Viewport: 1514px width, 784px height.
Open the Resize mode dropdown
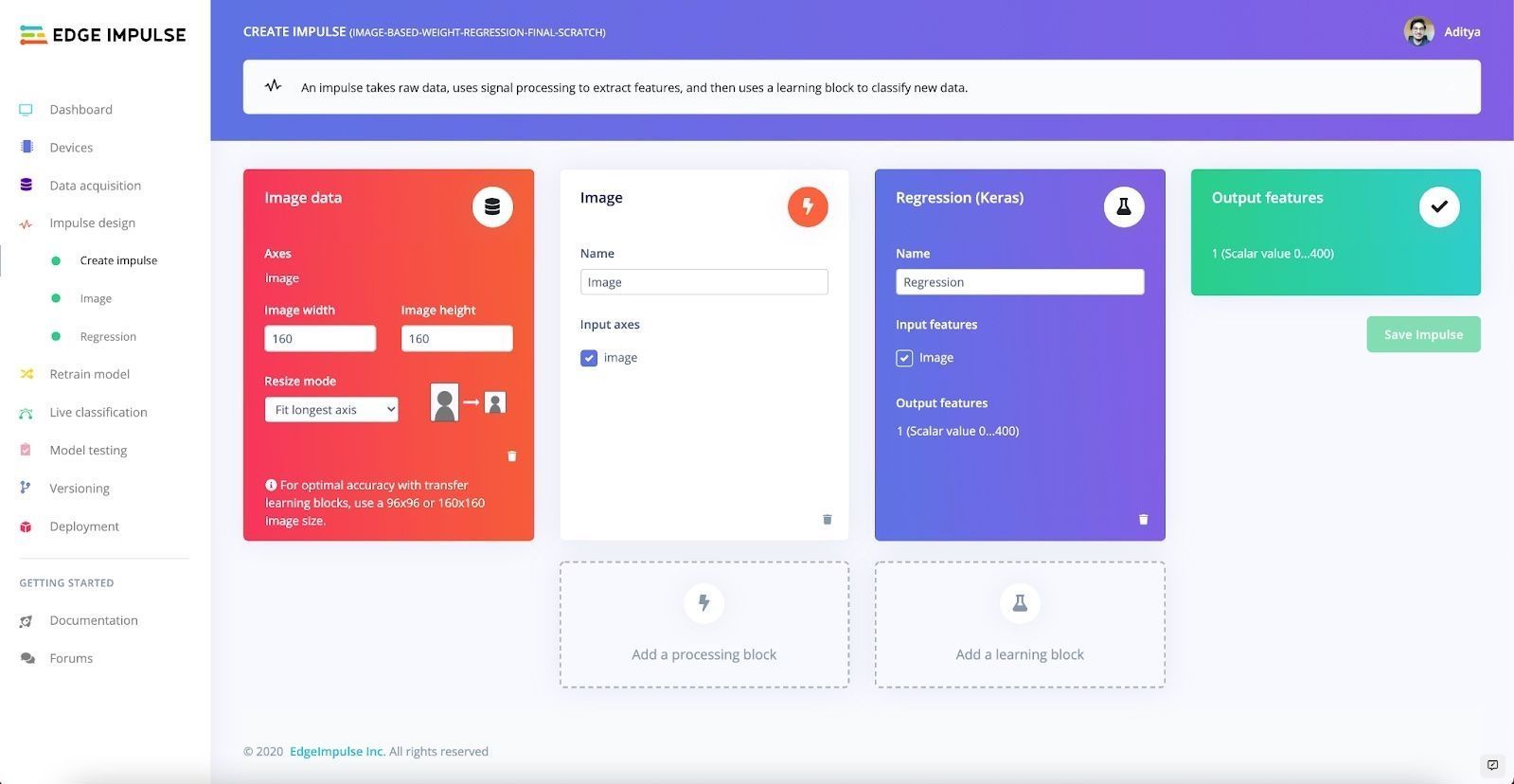pyautogui.click(x=331, y=409)
